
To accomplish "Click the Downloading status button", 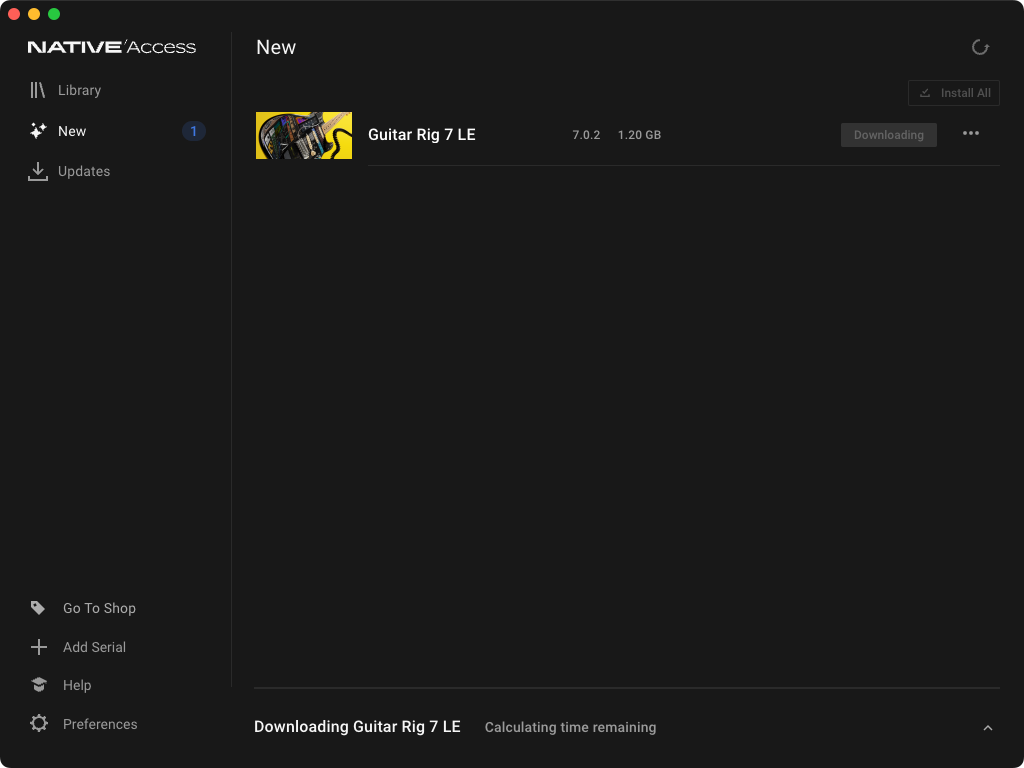I will click(888, 135).
